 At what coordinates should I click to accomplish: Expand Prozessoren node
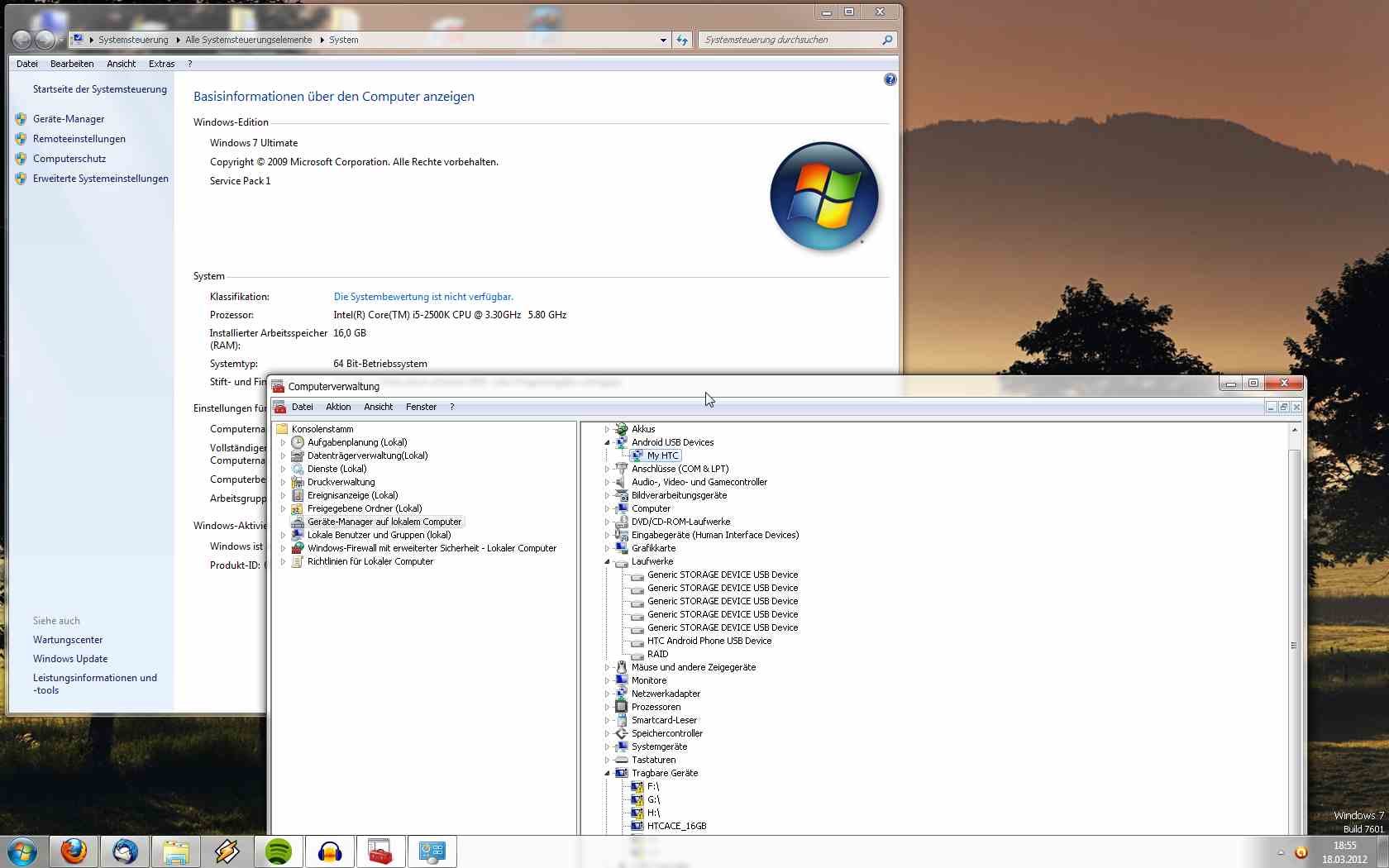pos(607,707)
